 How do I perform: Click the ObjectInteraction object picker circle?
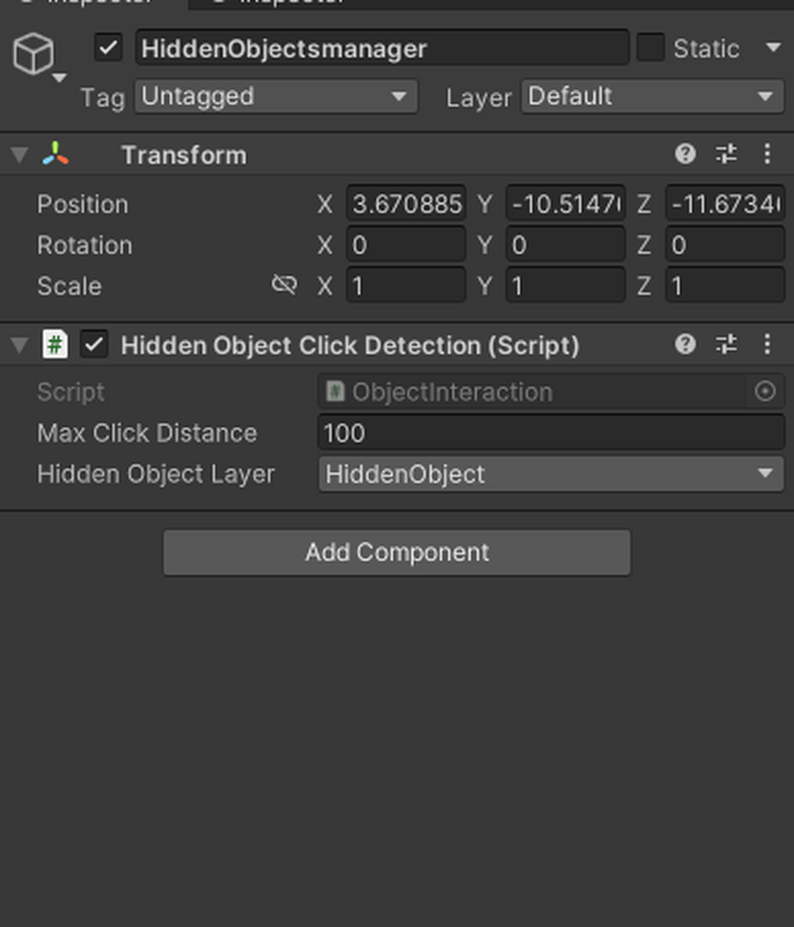pyautogui.click(x=763, y=392)
